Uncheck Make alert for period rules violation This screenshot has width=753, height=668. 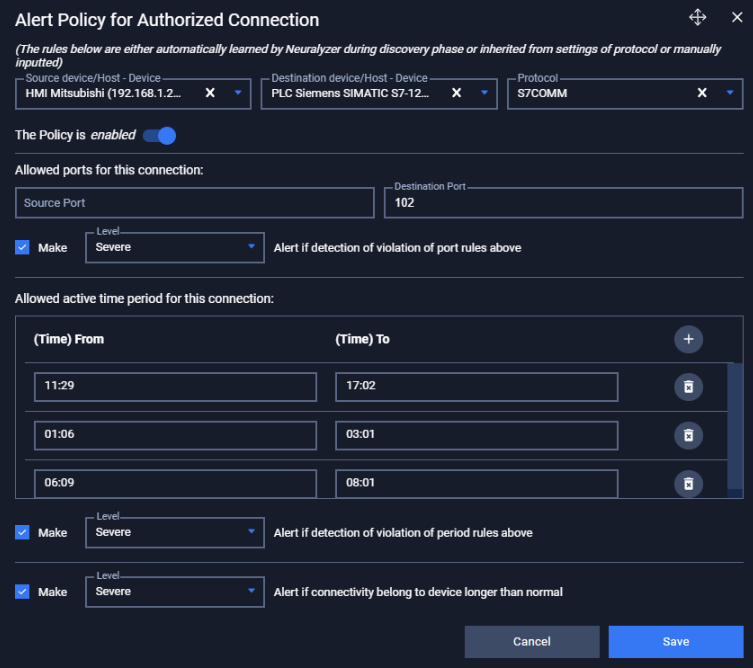click(x=22, y=532)
